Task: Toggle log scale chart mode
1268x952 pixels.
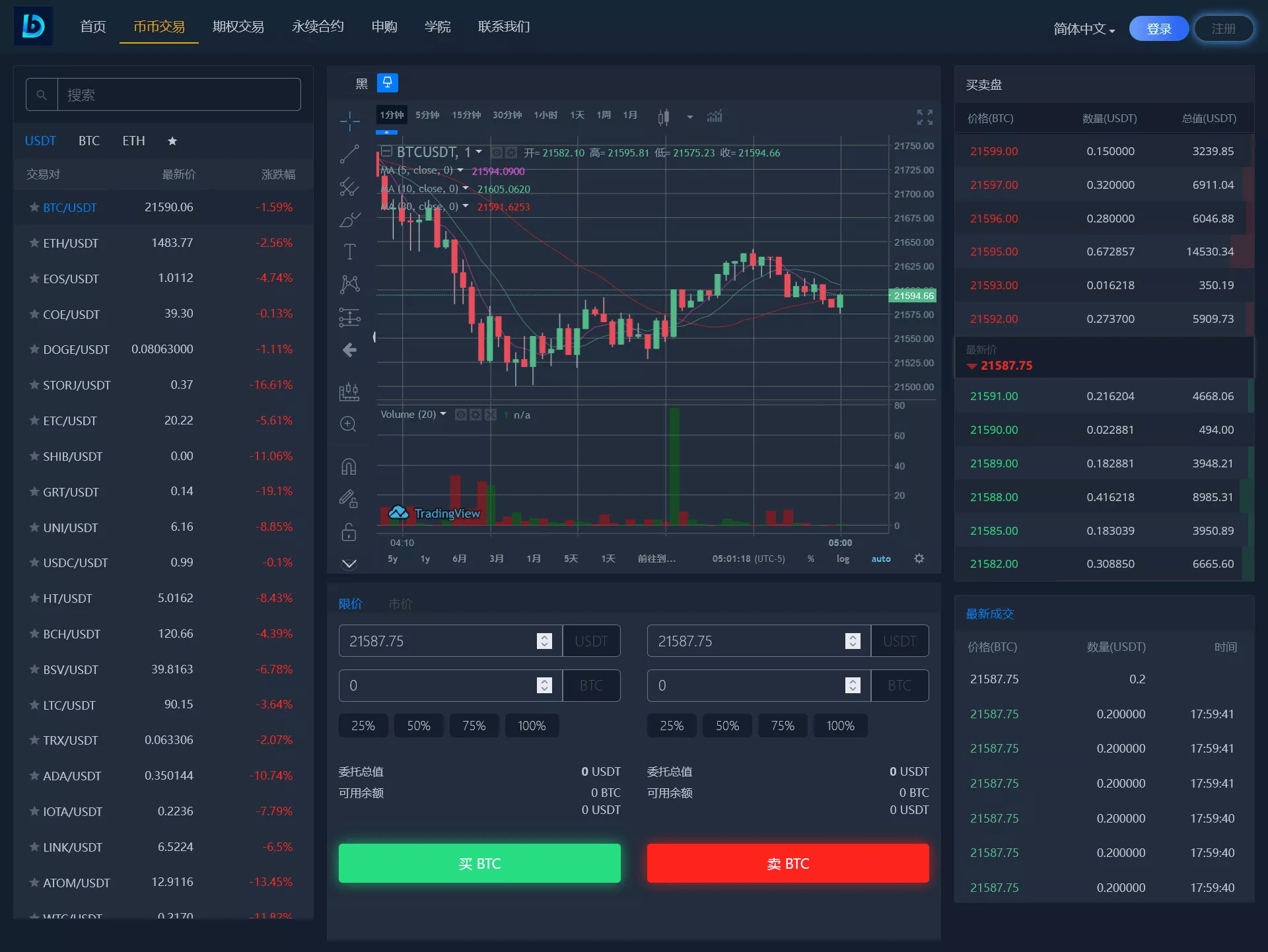Action: [x=843, y=558]
